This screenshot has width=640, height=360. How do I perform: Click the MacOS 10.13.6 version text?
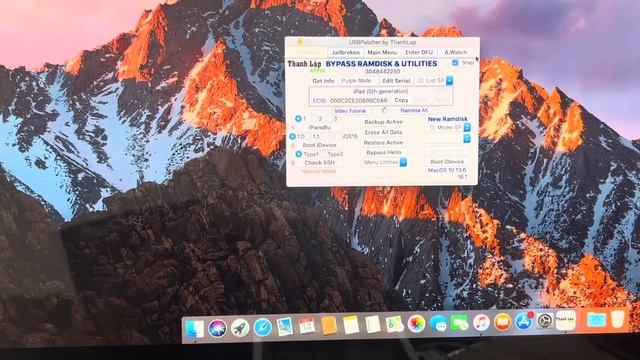pyautogui.click(x=447, y=170)
